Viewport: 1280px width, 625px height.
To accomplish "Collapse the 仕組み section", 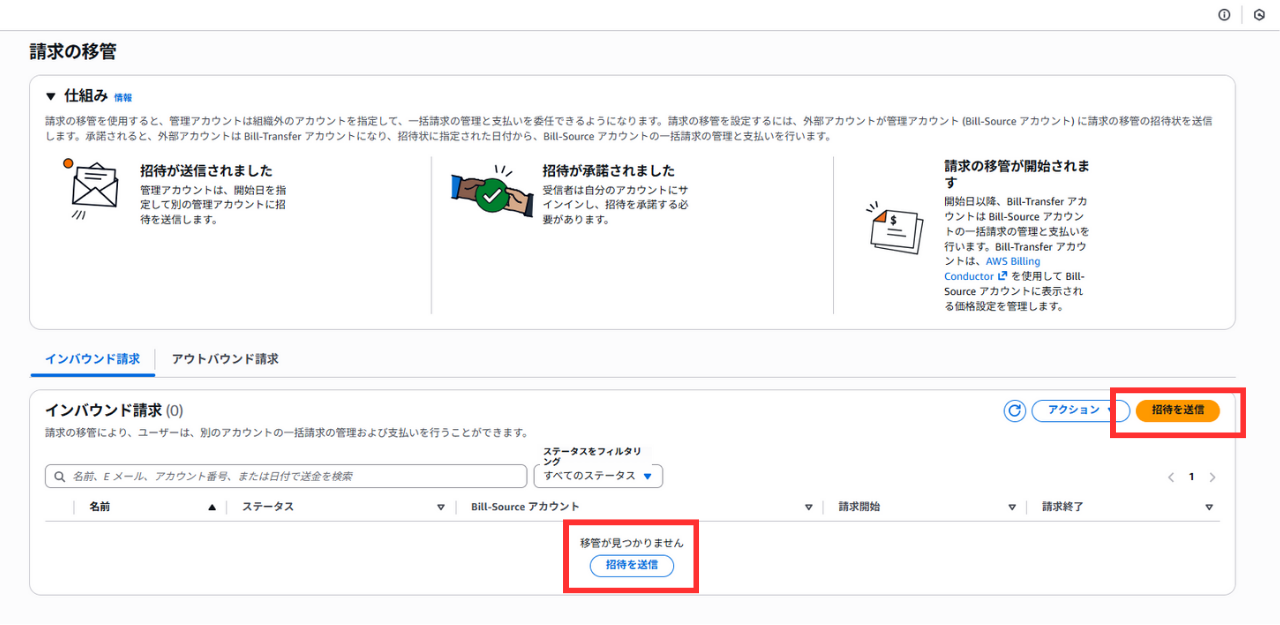I will 51,97.
